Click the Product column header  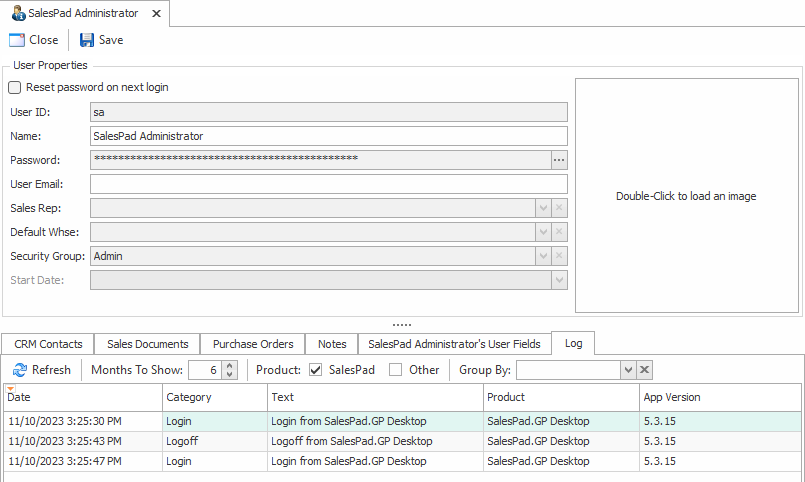[x=561, y=397]
